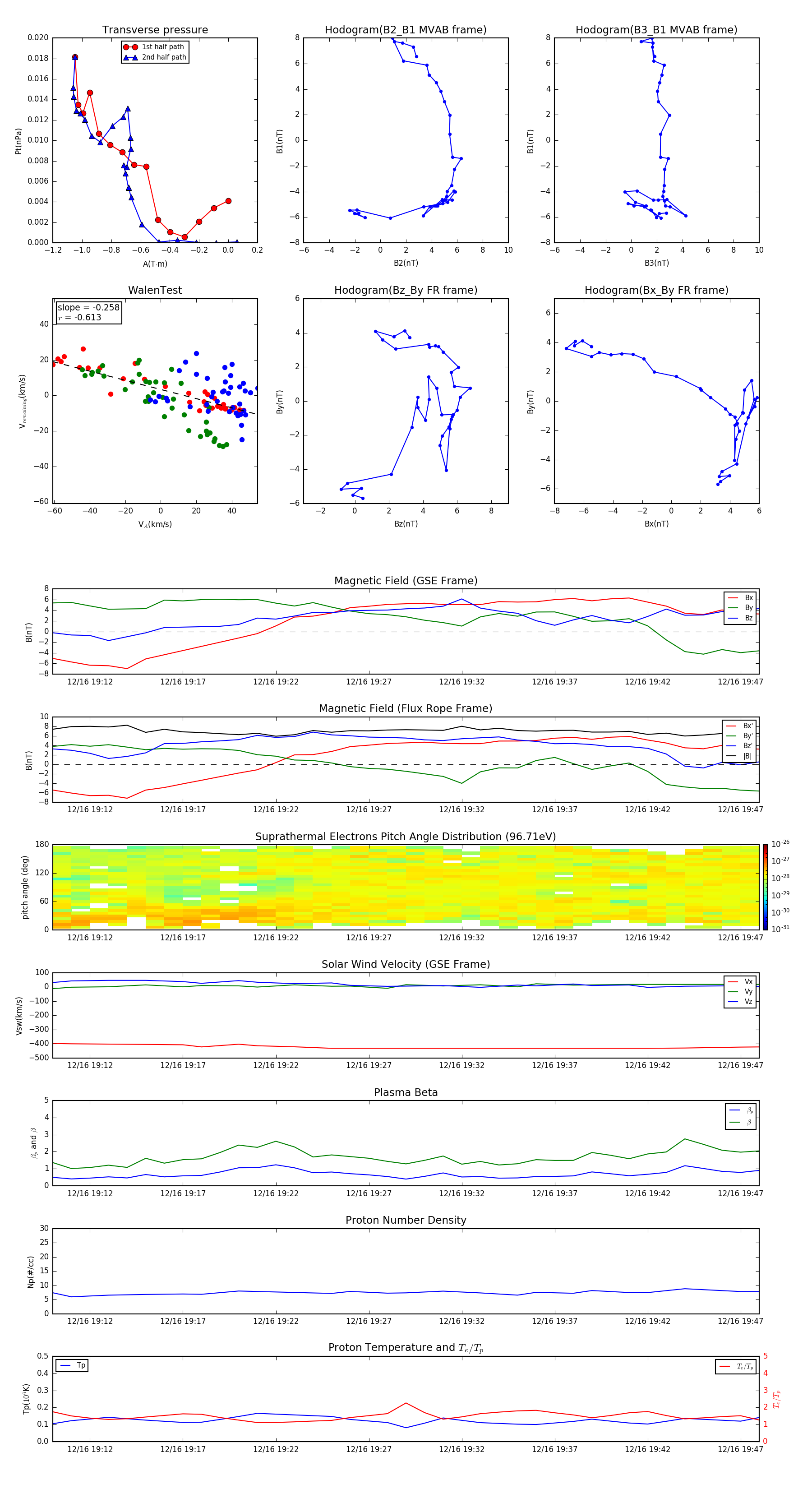Click the 'Hodogram(B2_B1 MVAB frame)' title
Viewport: 812px width, 1489px height.
[x=406, y=29]
